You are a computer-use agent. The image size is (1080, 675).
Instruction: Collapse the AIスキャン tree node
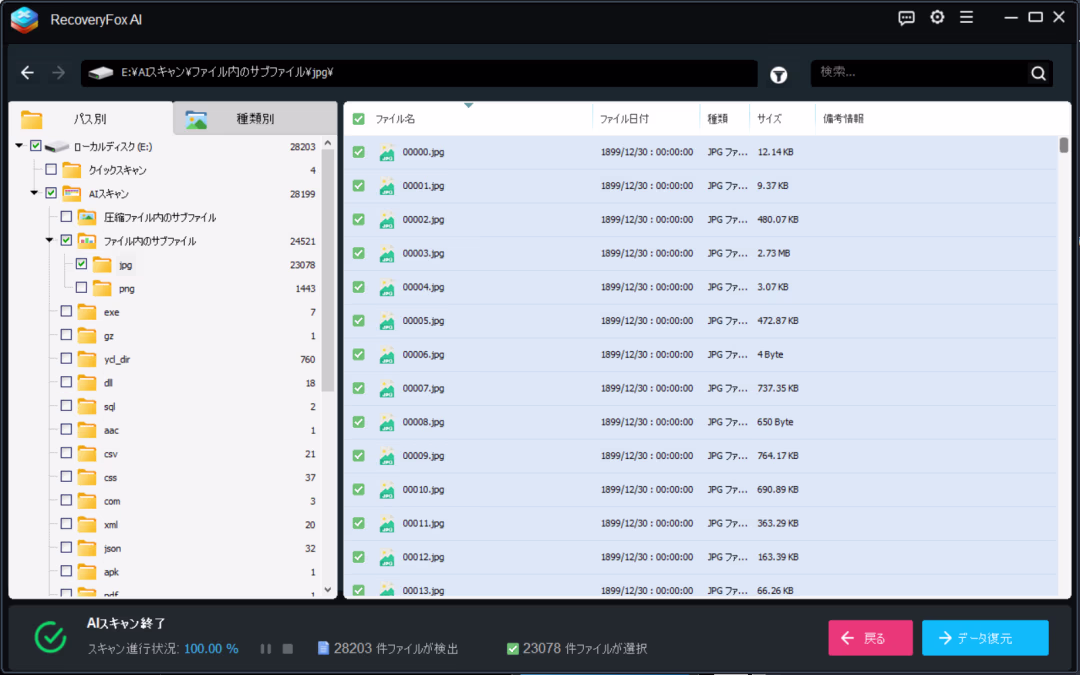point(34,194)
